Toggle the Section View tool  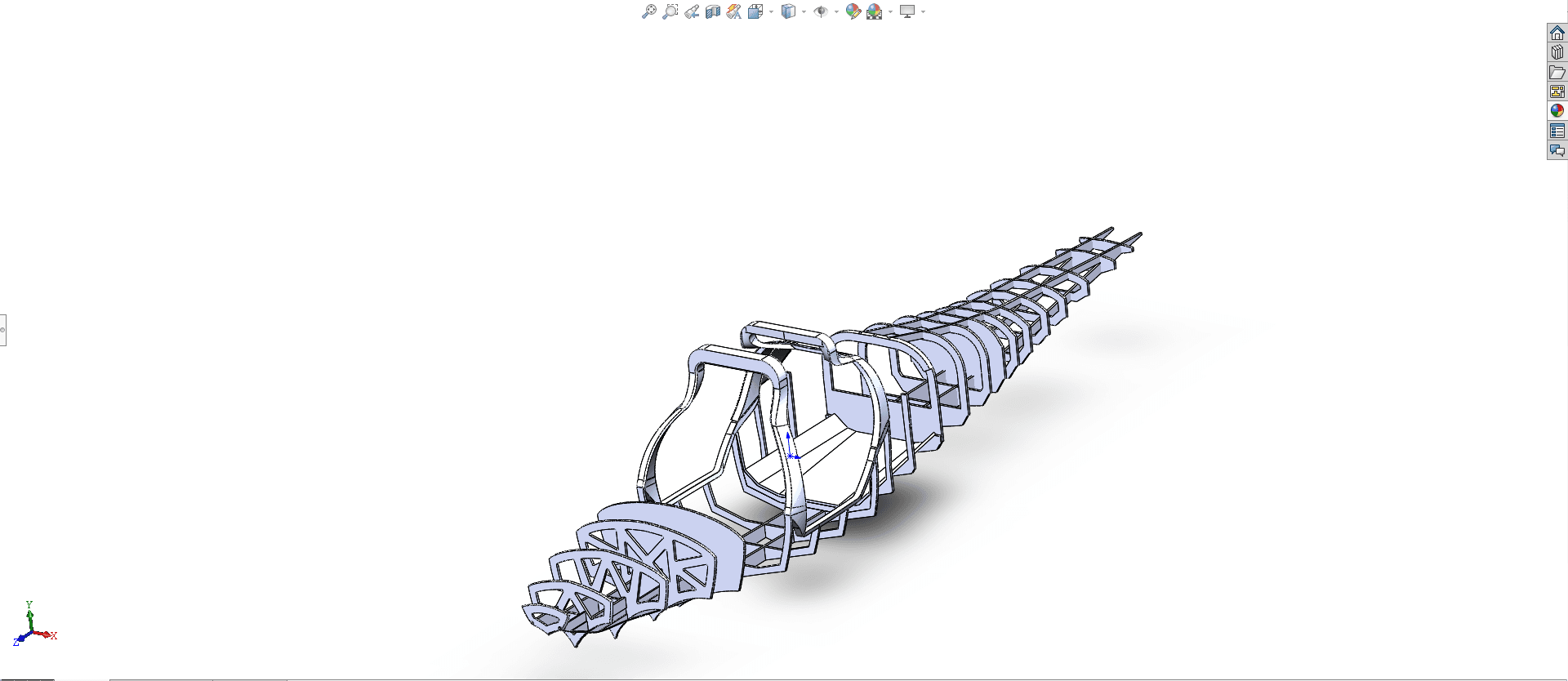click(713, 11)
